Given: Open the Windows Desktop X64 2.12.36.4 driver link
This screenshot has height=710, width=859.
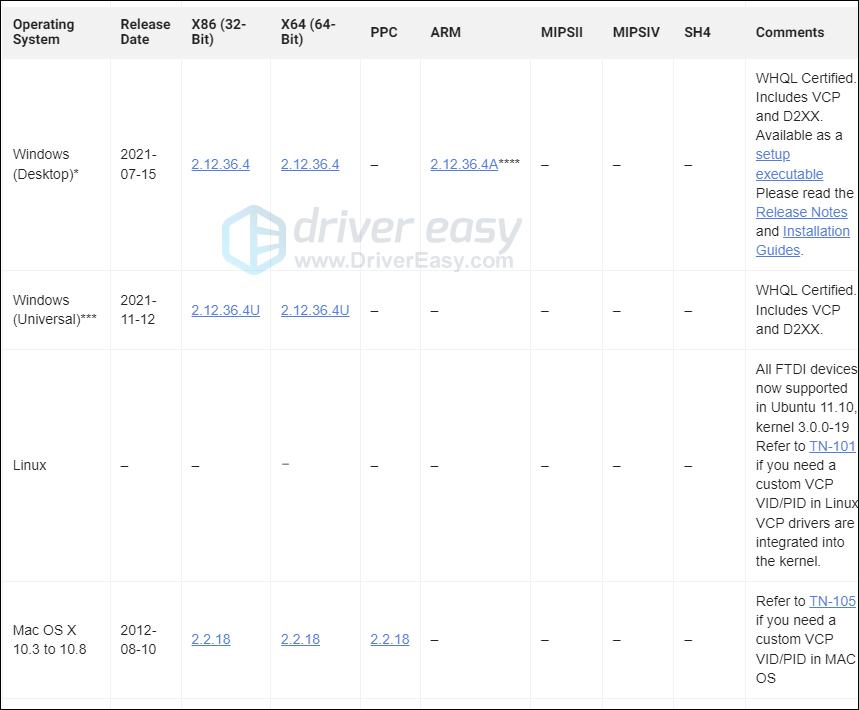Looking at the screenshot, I should [x=310, y=164].
